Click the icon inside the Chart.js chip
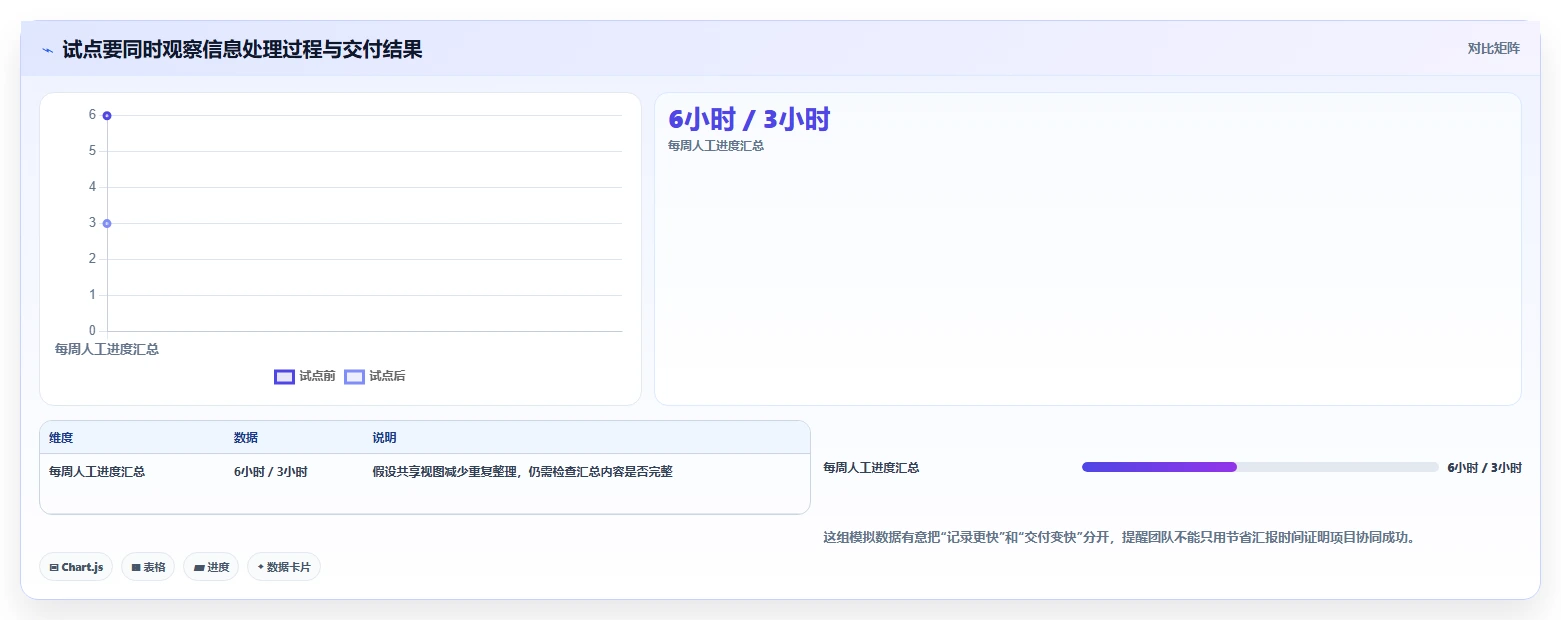The height and width of the screenshot is (620, 1561). coord(54,567)
